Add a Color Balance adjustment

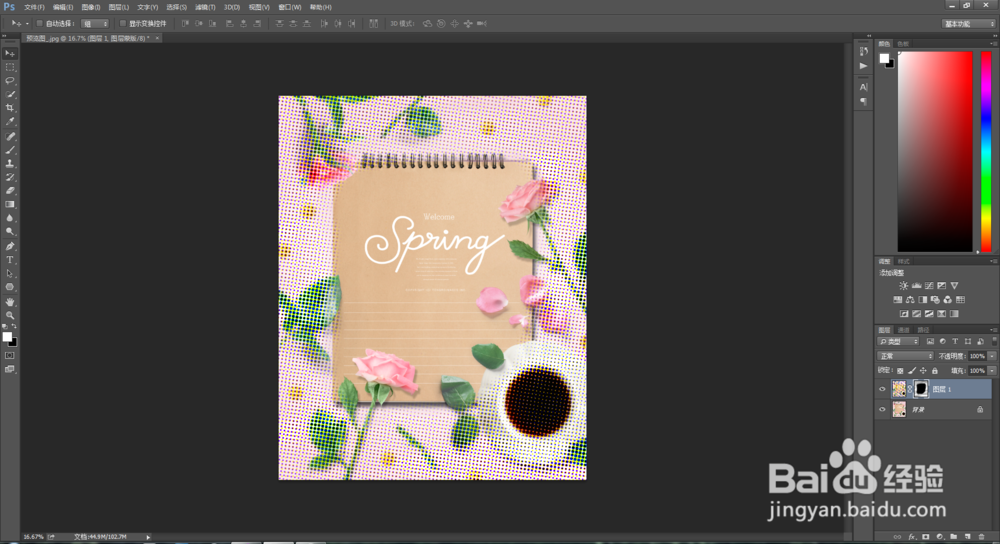(910, 300)
